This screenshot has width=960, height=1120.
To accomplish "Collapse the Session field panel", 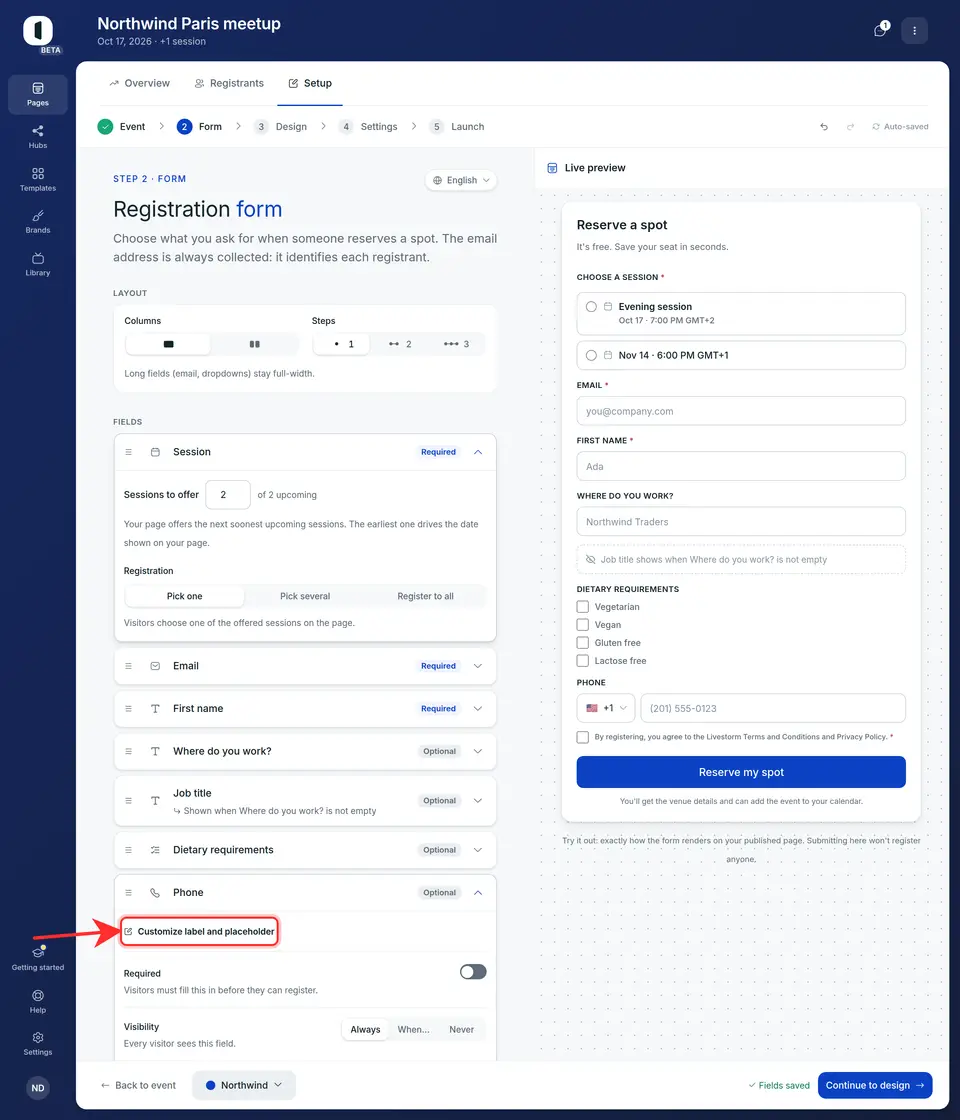I will click(478, 452).
